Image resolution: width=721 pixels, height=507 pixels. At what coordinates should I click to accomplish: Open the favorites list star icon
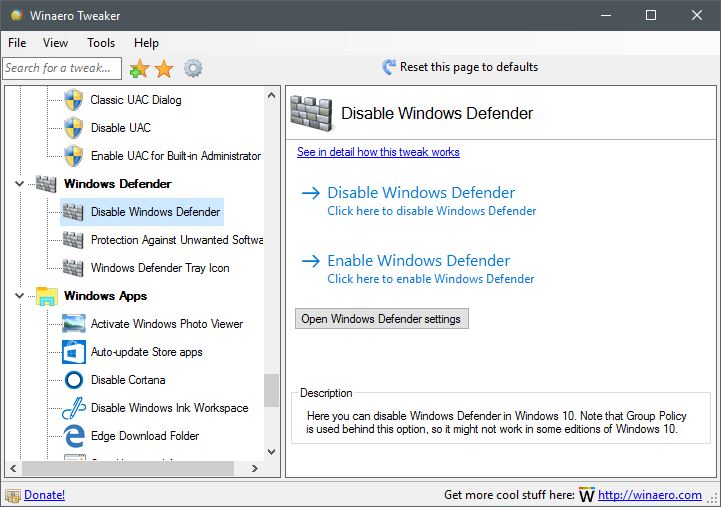(x=164, y=69)
